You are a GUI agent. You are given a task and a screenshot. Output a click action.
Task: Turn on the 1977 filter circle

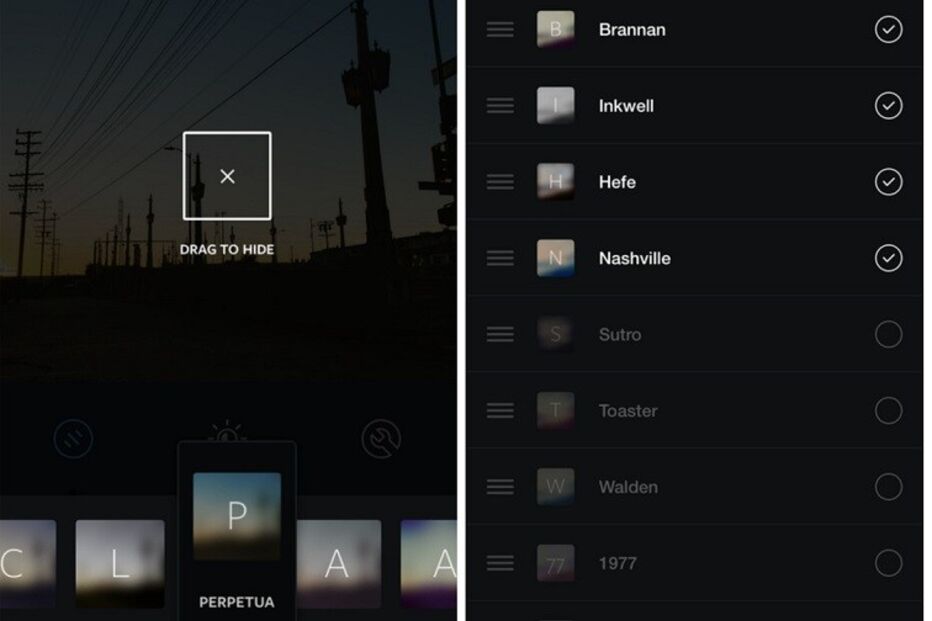(889, 563)
